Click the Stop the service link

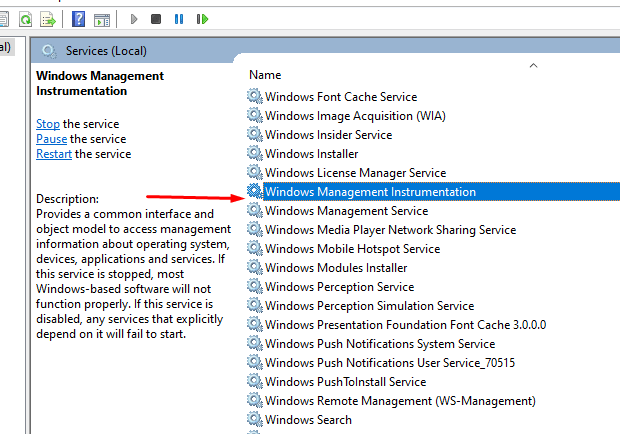coord(48,124)
